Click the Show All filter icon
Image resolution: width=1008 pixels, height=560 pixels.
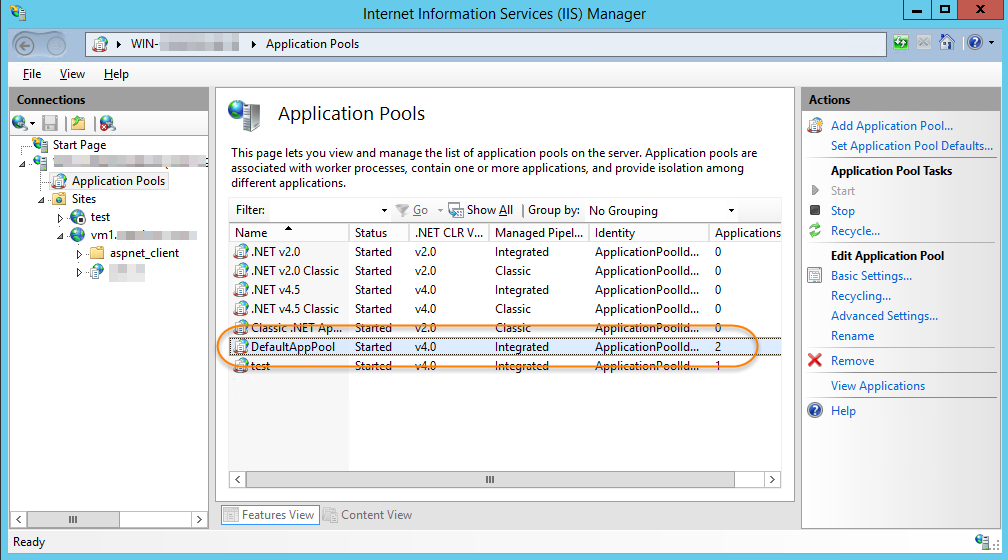coord(456,210)
